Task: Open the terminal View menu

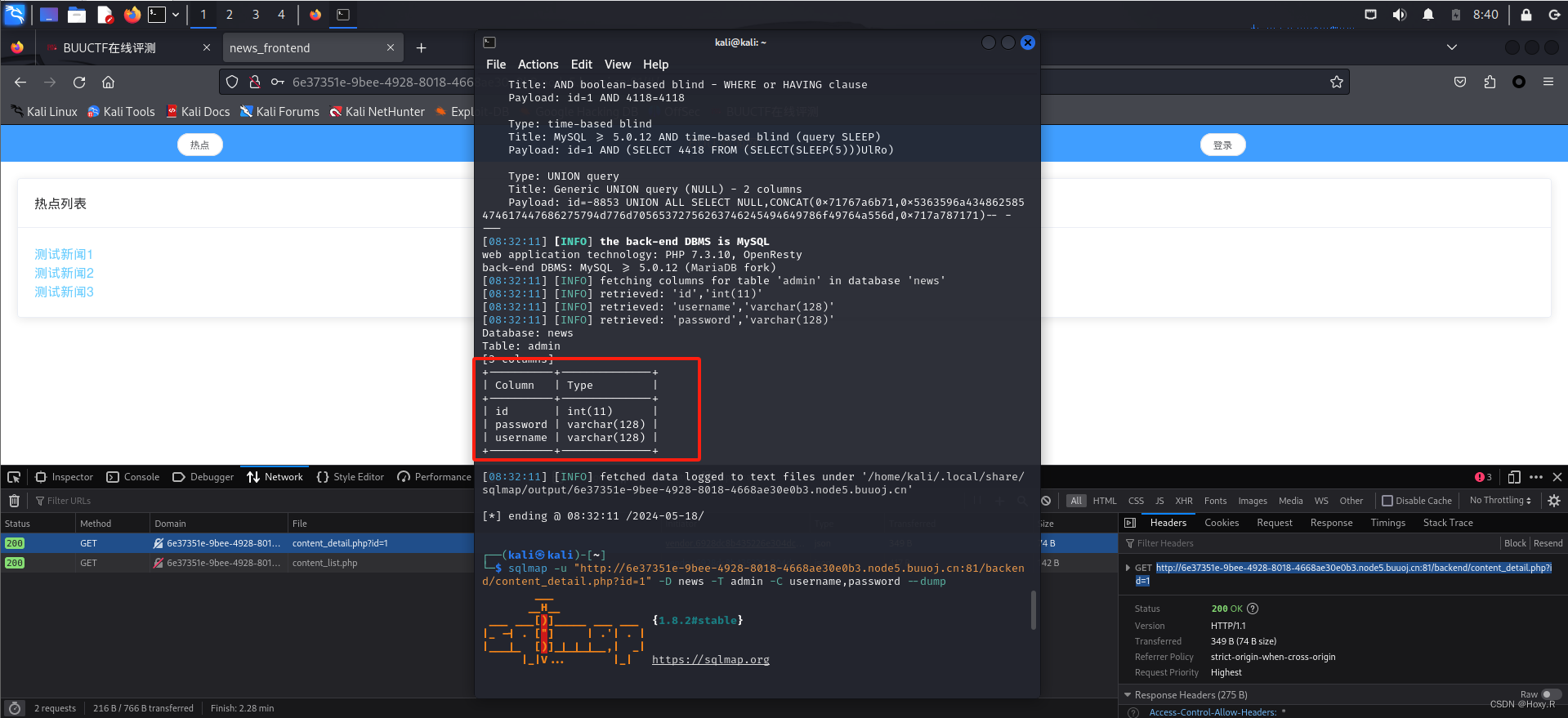Action: click(x=618, y=65)
